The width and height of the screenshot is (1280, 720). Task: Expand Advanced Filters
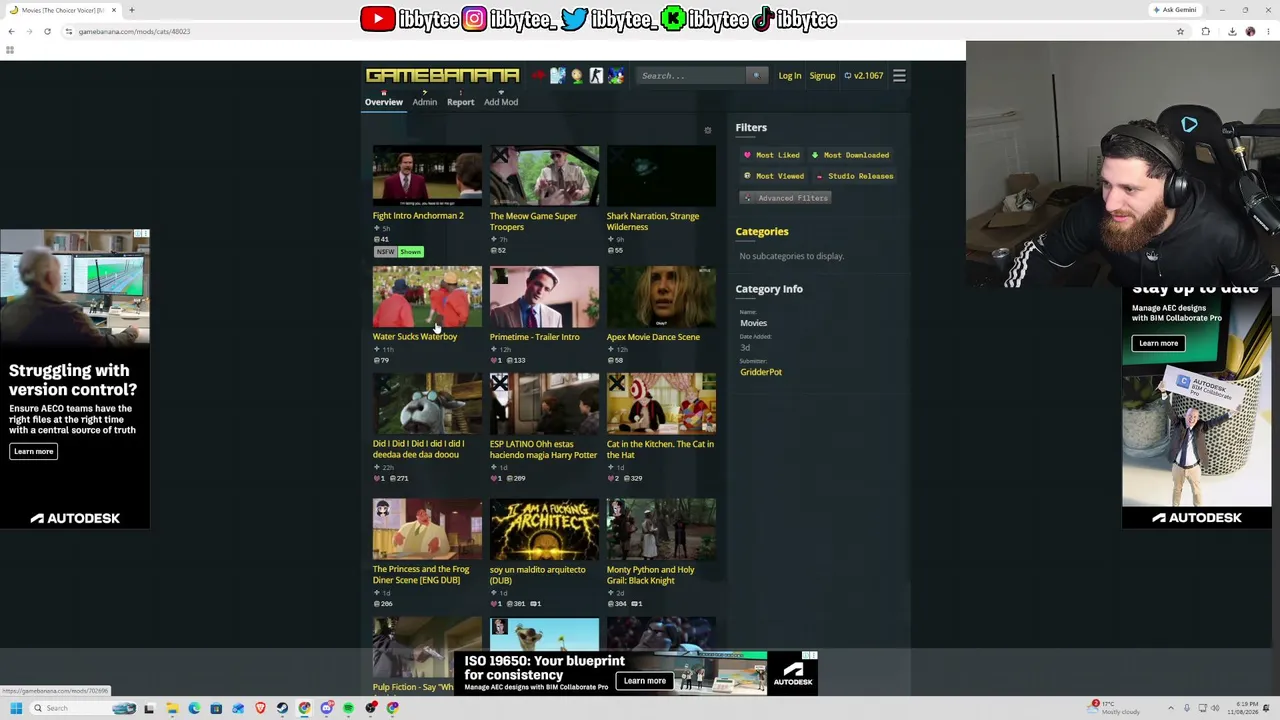click(786, 198)
